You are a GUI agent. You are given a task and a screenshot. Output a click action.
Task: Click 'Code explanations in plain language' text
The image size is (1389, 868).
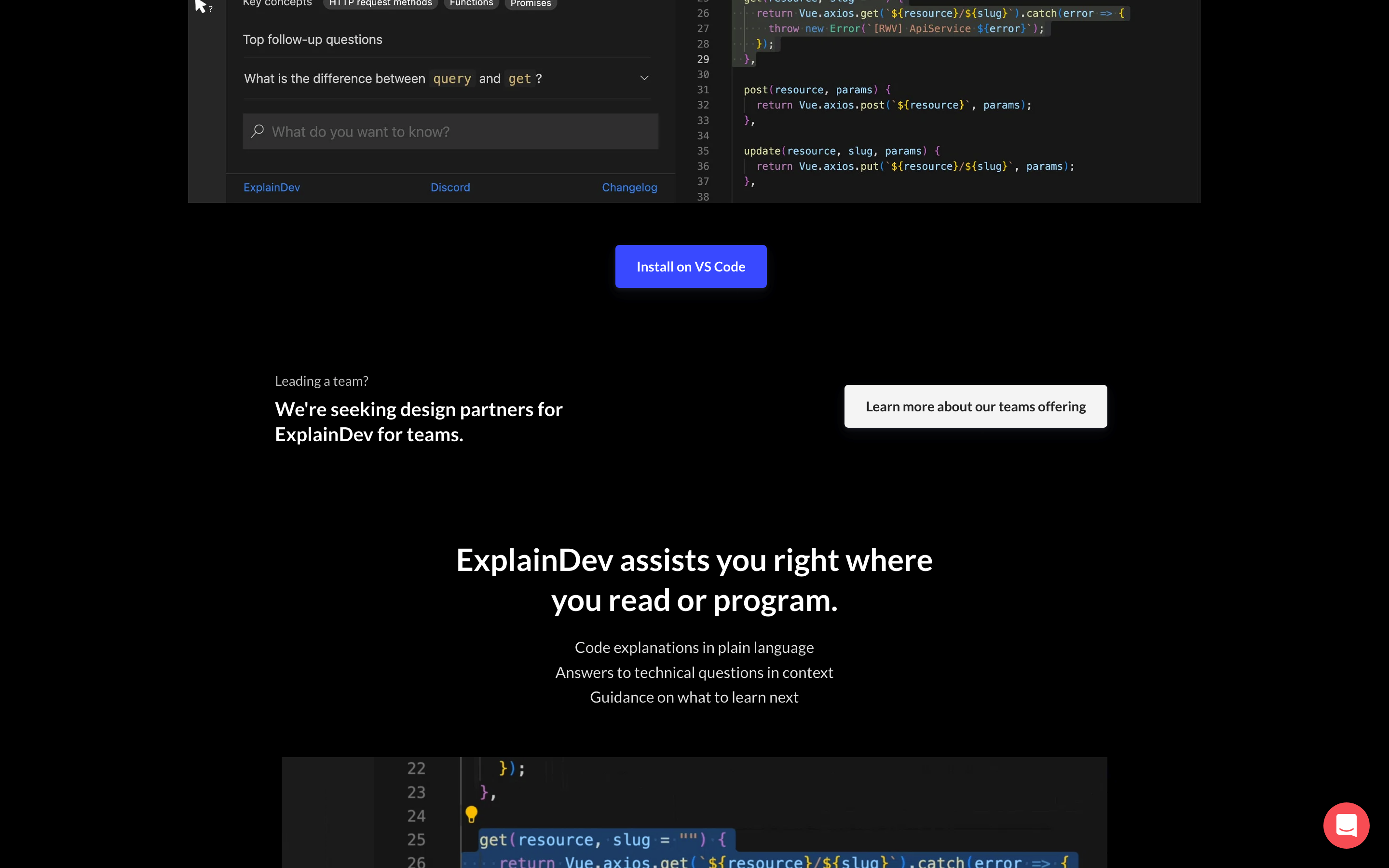pos(694,648)
